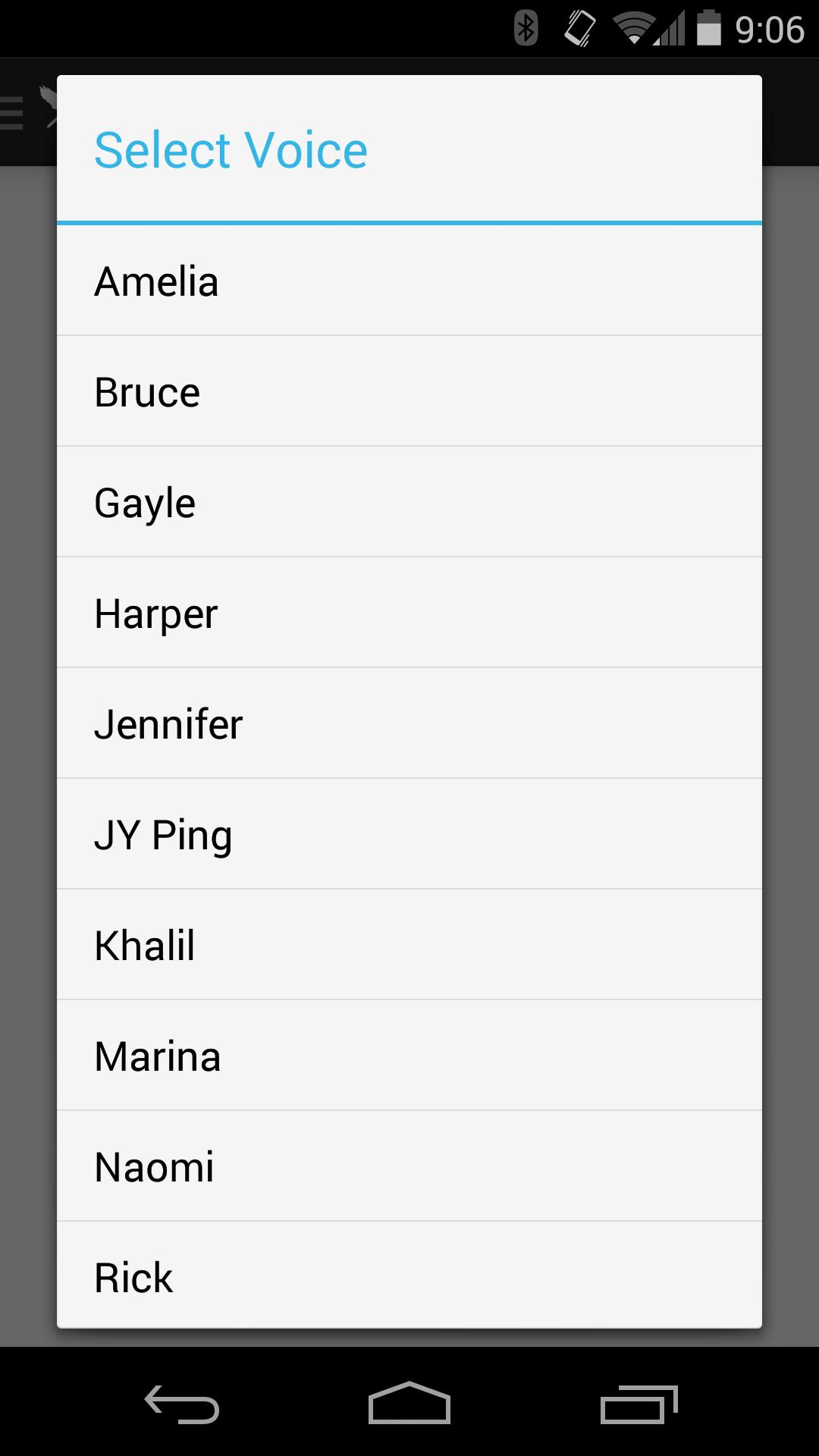The width and height of the screenshot is (819, 1456).
Task: Select the JY Ping voice
Action: (409, 835)
